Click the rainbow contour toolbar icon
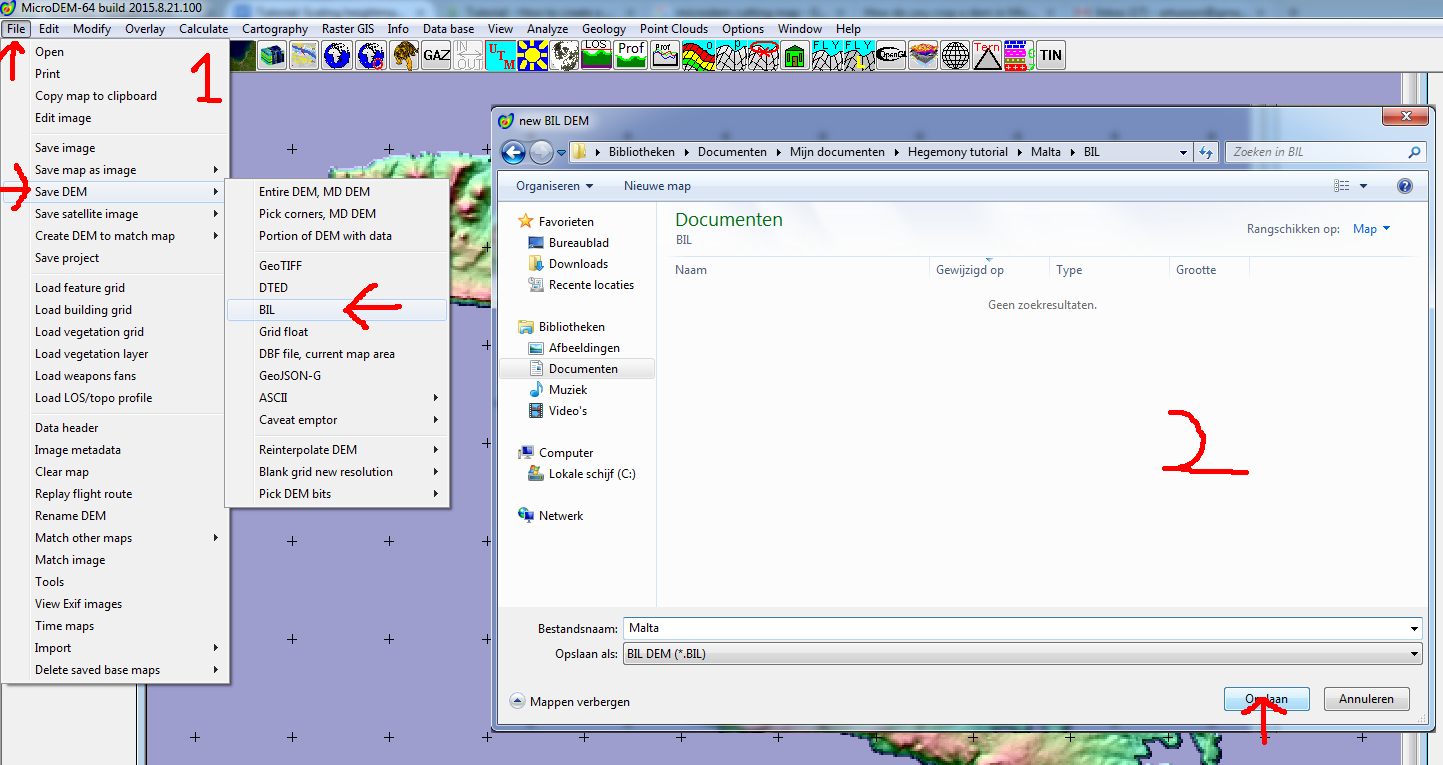The width and height of the screenshot is (1443, 765). click(697, 55)
